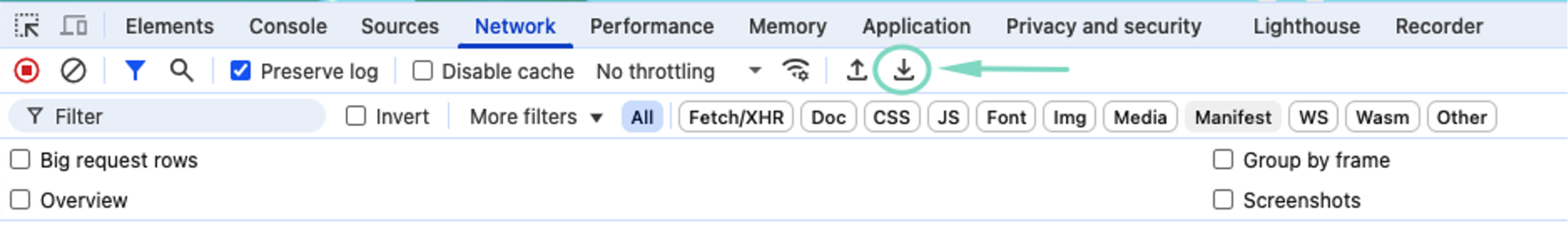This screenshot has width=1568, height=225.
Task: Clear the network log
Action: pos(73,71)
